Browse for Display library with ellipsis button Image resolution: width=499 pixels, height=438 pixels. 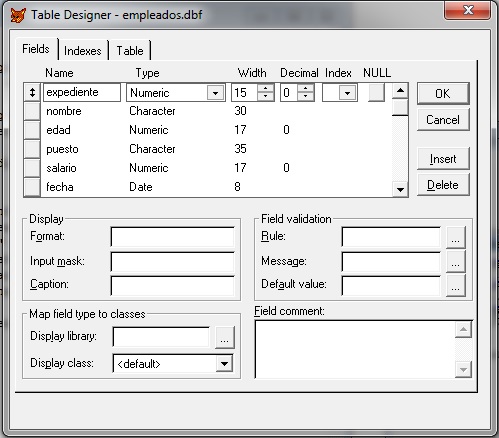pyautogui.click(x=225, y=337)
